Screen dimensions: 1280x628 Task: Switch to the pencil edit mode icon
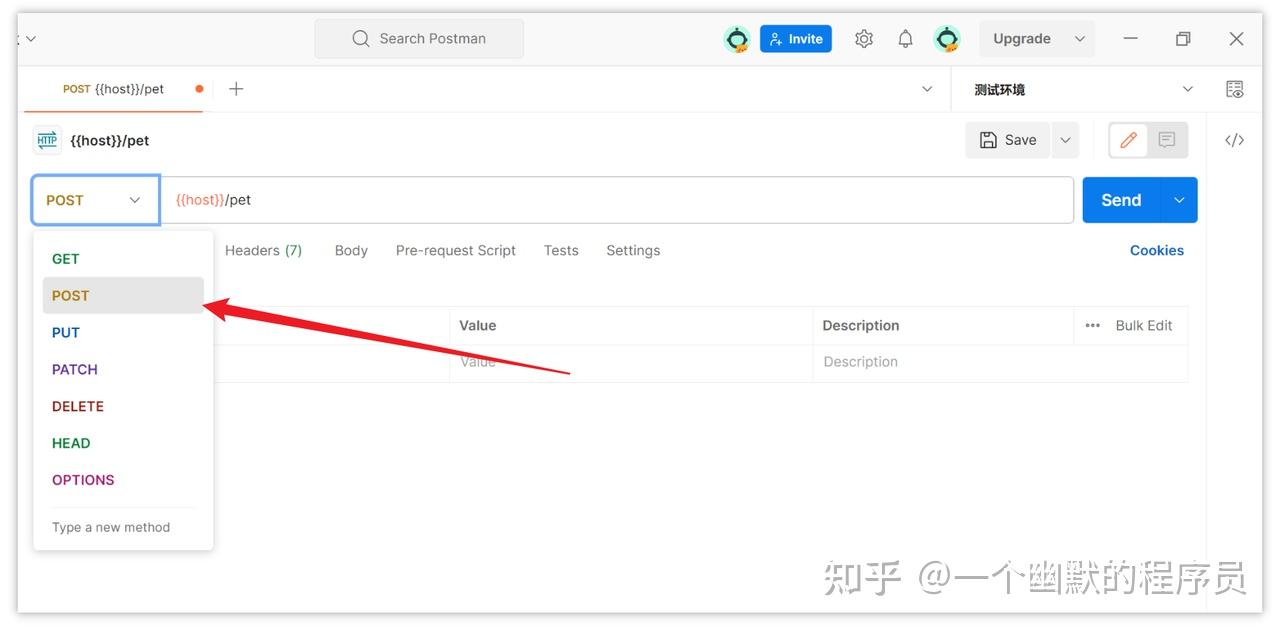coord(1128,140)
